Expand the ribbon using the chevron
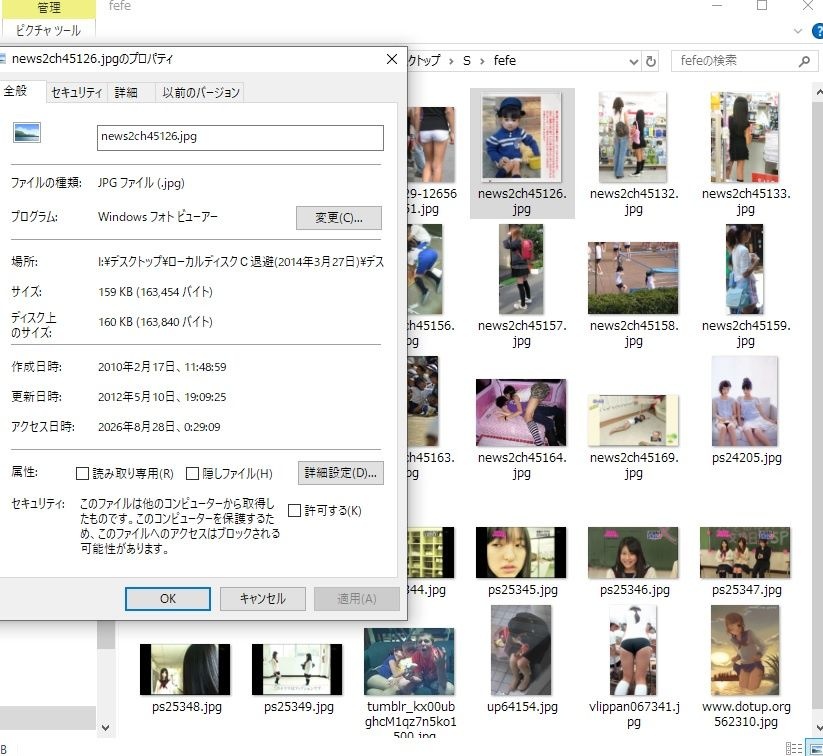This screenshot has width=823, height=756. coord(798,32)
